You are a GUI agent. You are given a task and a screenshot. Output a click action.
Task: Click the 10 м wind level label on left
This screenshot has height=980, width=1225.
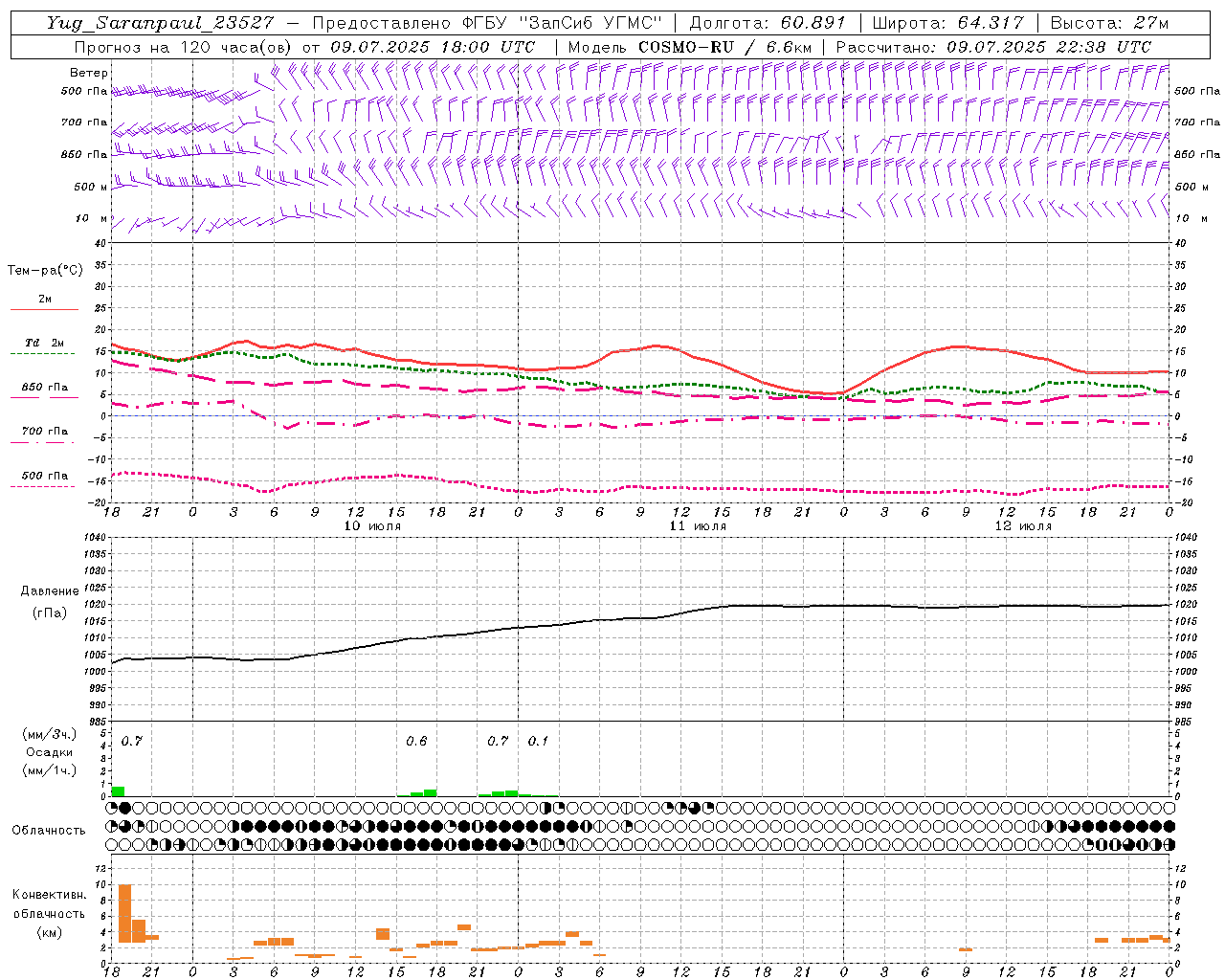point(92,218)
